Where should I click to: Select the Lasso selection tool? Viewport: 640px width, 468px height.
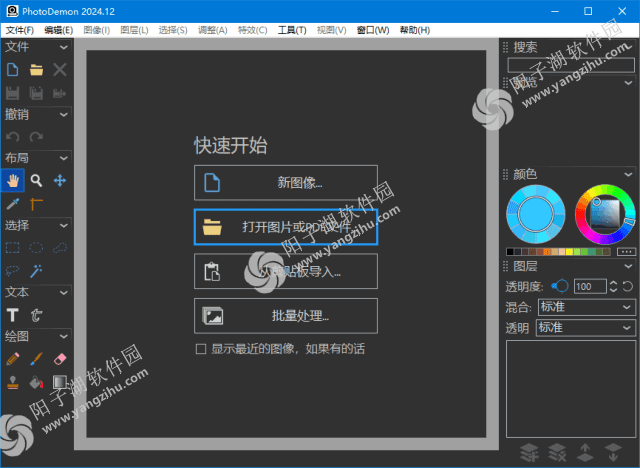point(12,271)
